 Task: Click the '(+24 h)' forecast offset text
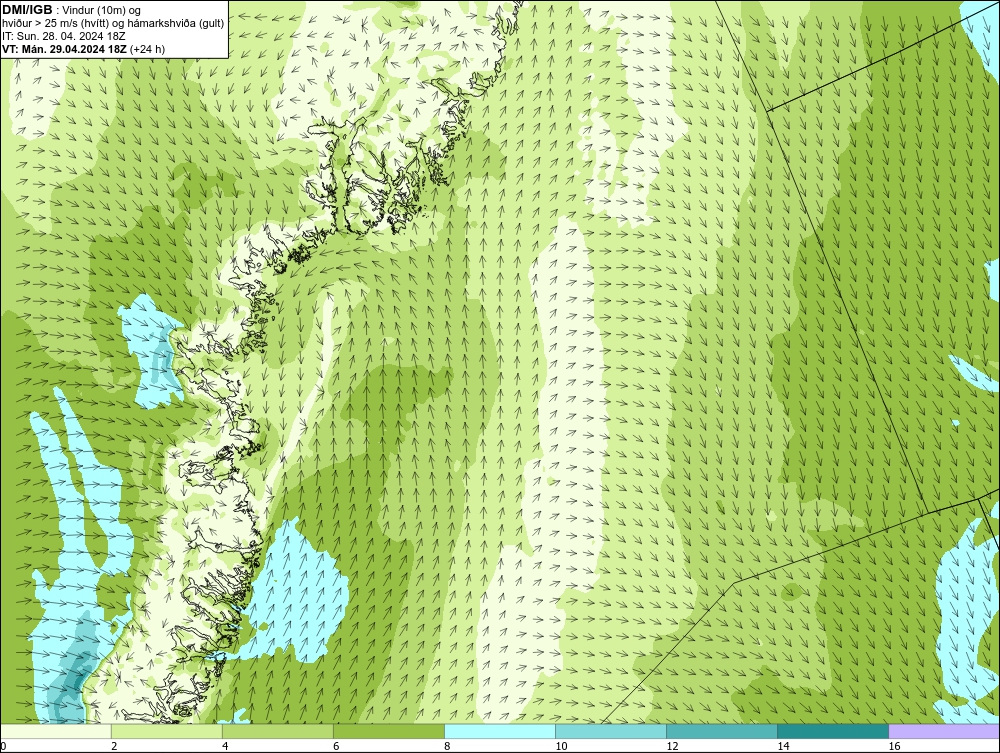click(x=147, y=48)
